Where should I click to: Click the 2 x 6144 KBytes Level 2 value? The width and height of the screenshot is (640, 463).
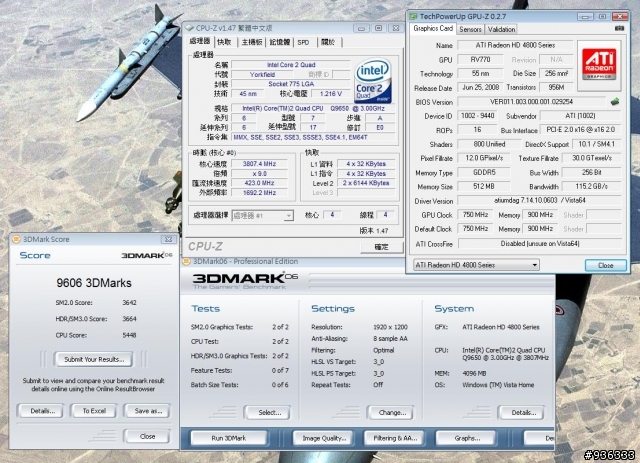366,183
